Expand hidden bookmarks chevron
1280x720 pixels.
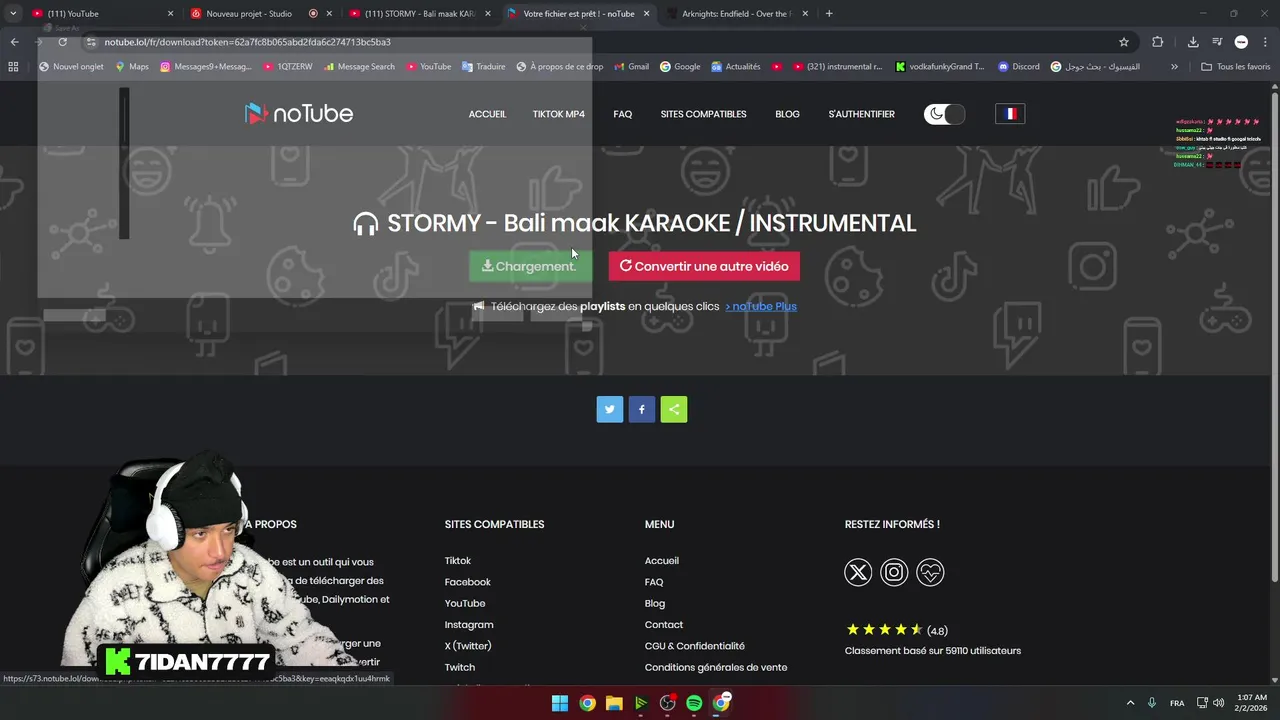coord(1174,67)
